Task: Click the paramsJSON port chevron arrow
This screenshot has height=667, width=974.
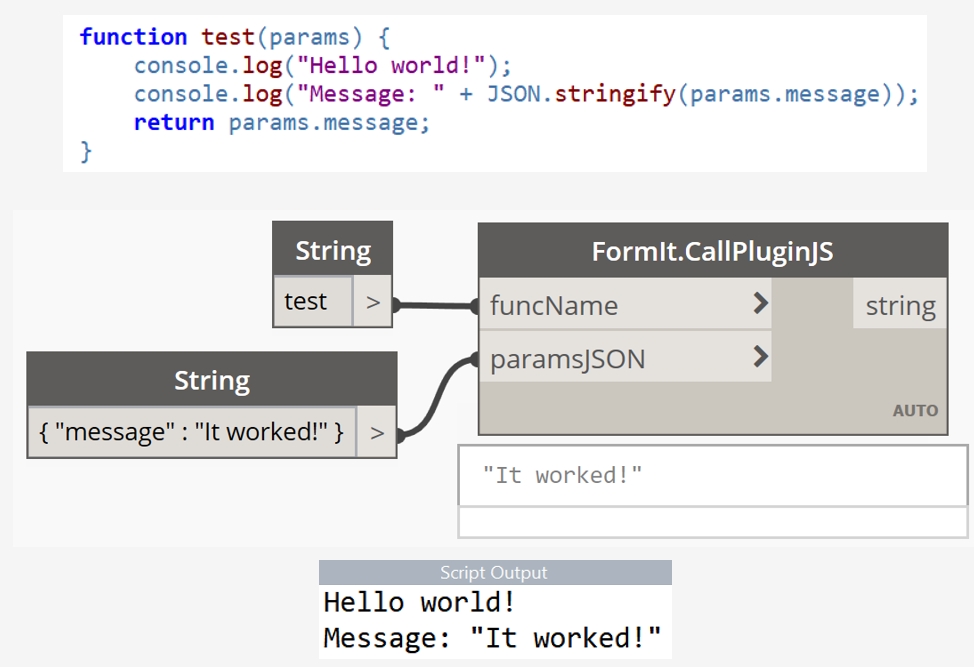Action: (x=760, y=356)
